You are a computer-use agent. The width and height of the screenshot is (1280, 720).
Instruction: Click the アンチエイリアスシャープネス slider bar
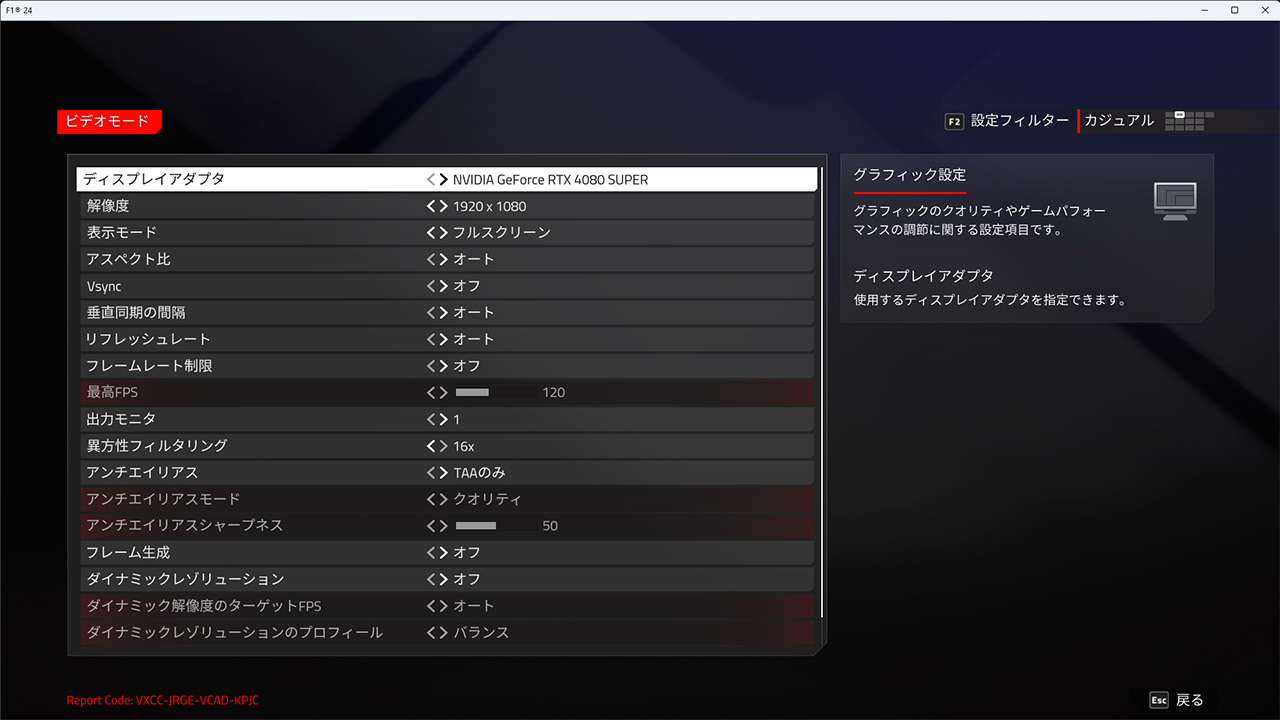point(495,526)
